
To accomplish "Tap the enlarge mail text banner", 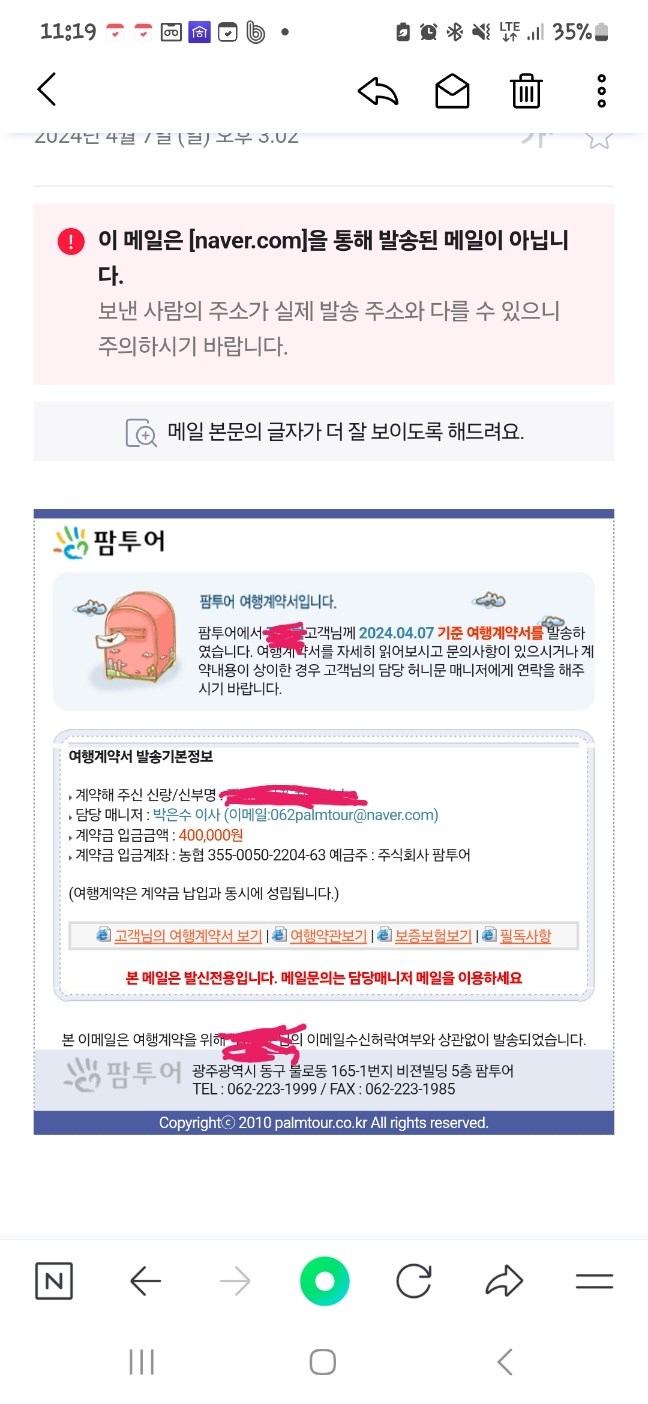I will coord(324,432).
